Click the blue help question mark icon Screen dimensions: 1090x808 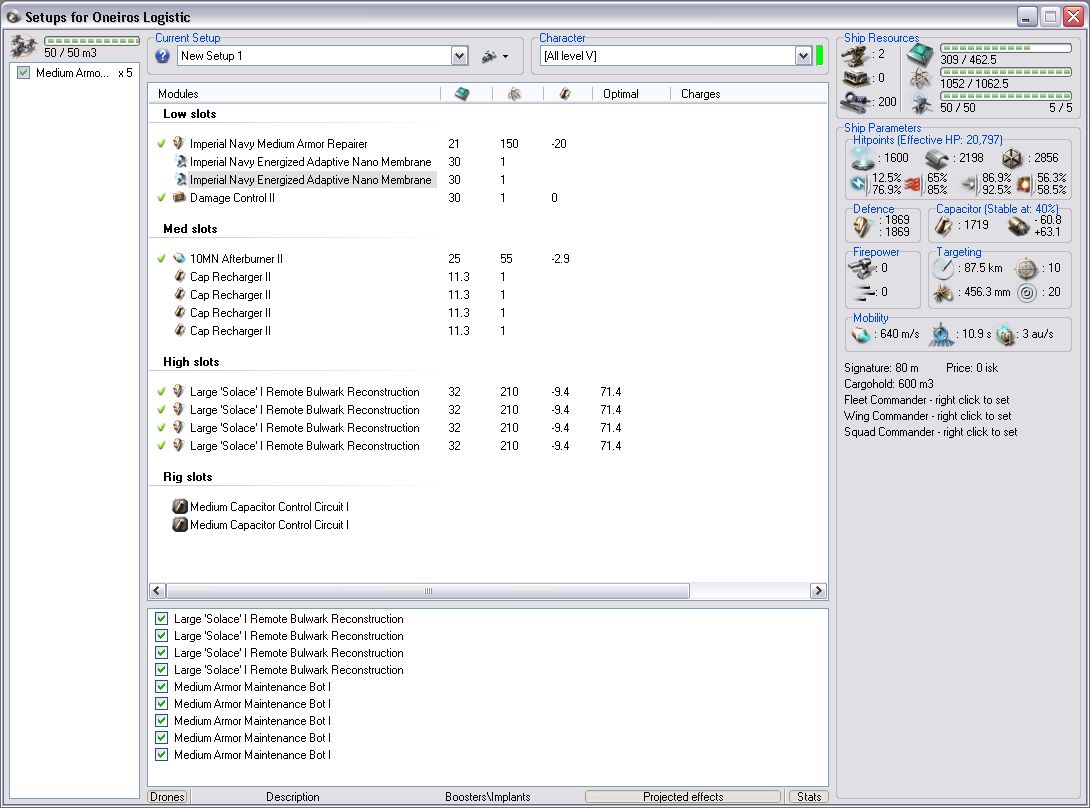click(163, 56)
